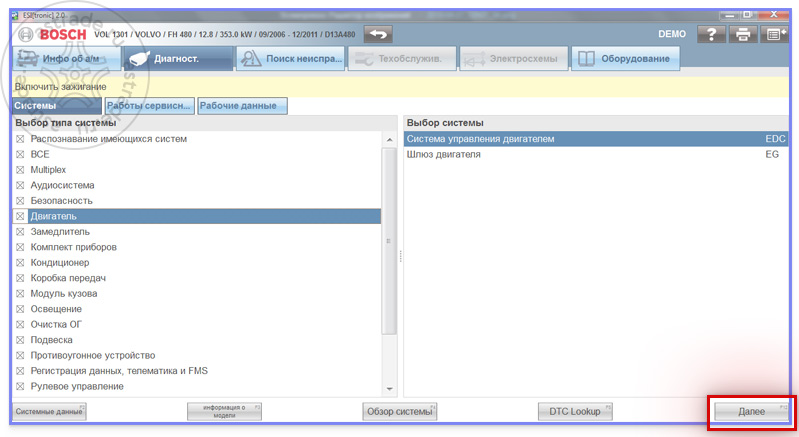
Task: Toggle checkbox beside Безопасность
Action: pyautogui.click(x=20, y=201)
